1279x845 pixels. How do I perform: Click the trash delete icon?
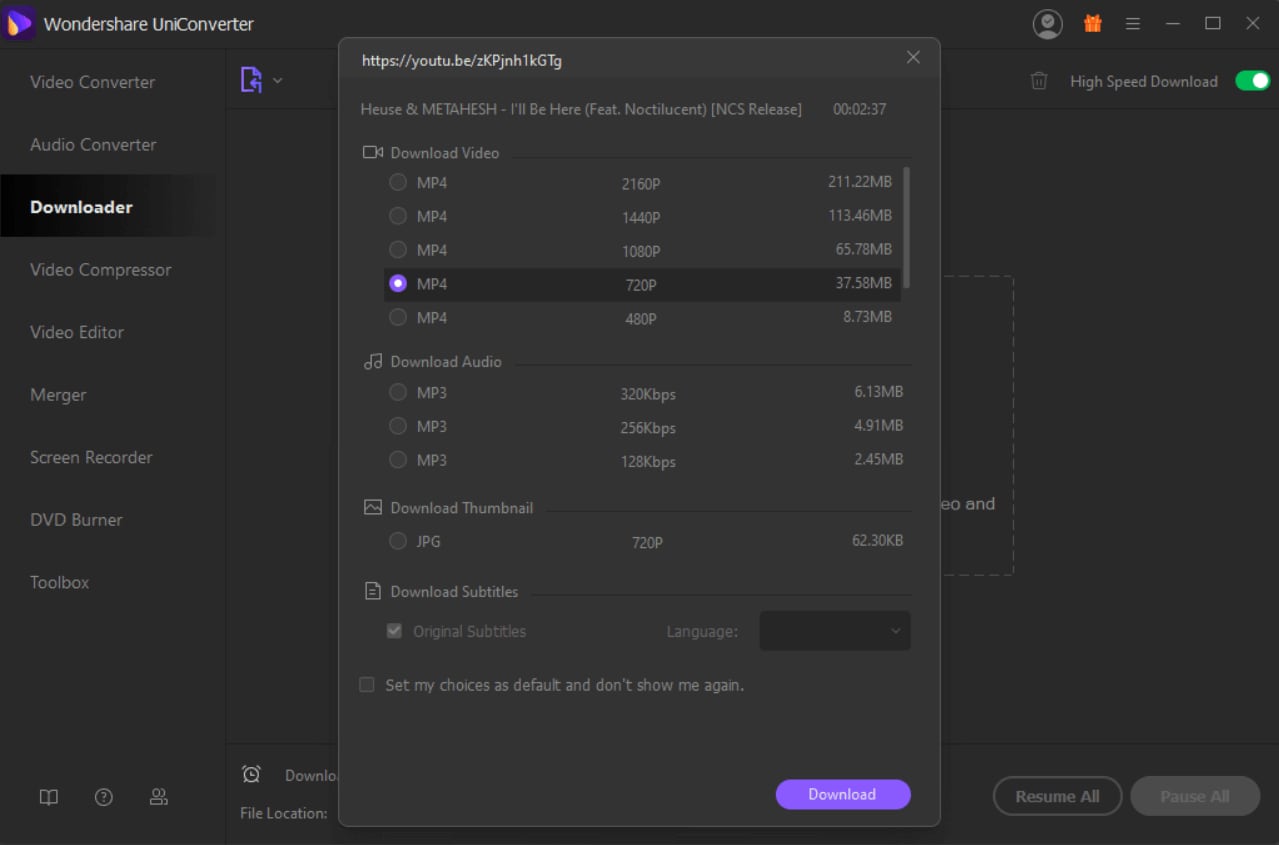(1039, 81)
